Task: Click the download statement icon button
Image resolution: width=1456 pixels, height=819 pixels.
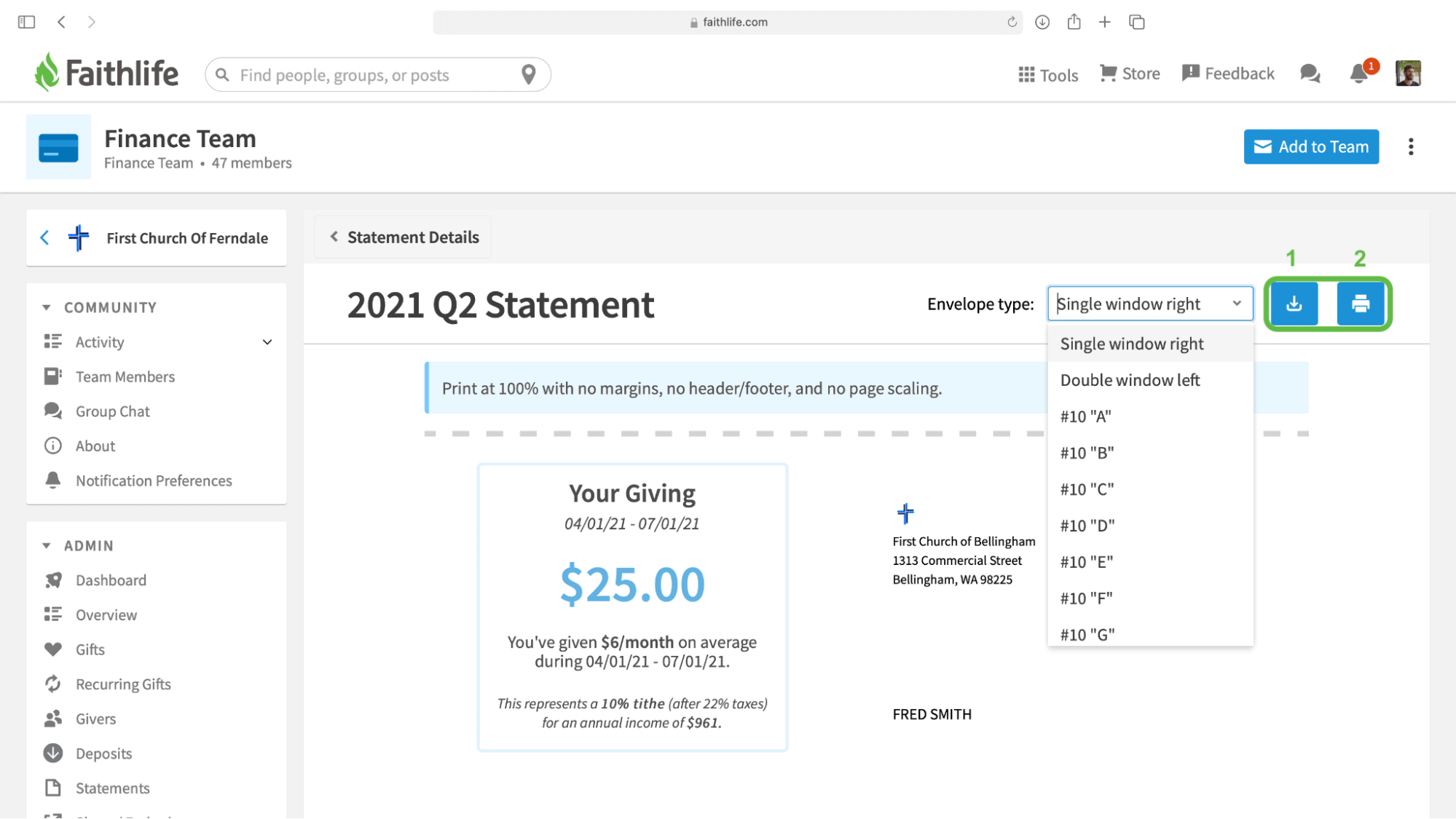Action: pos(1294,304)
